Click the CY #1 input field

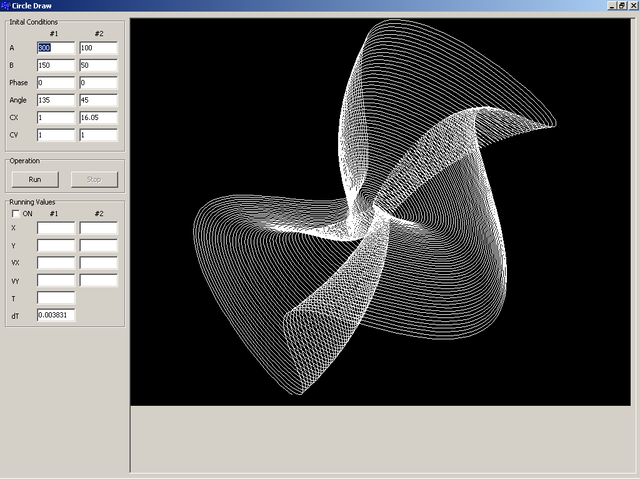click(x=56, y=135)
